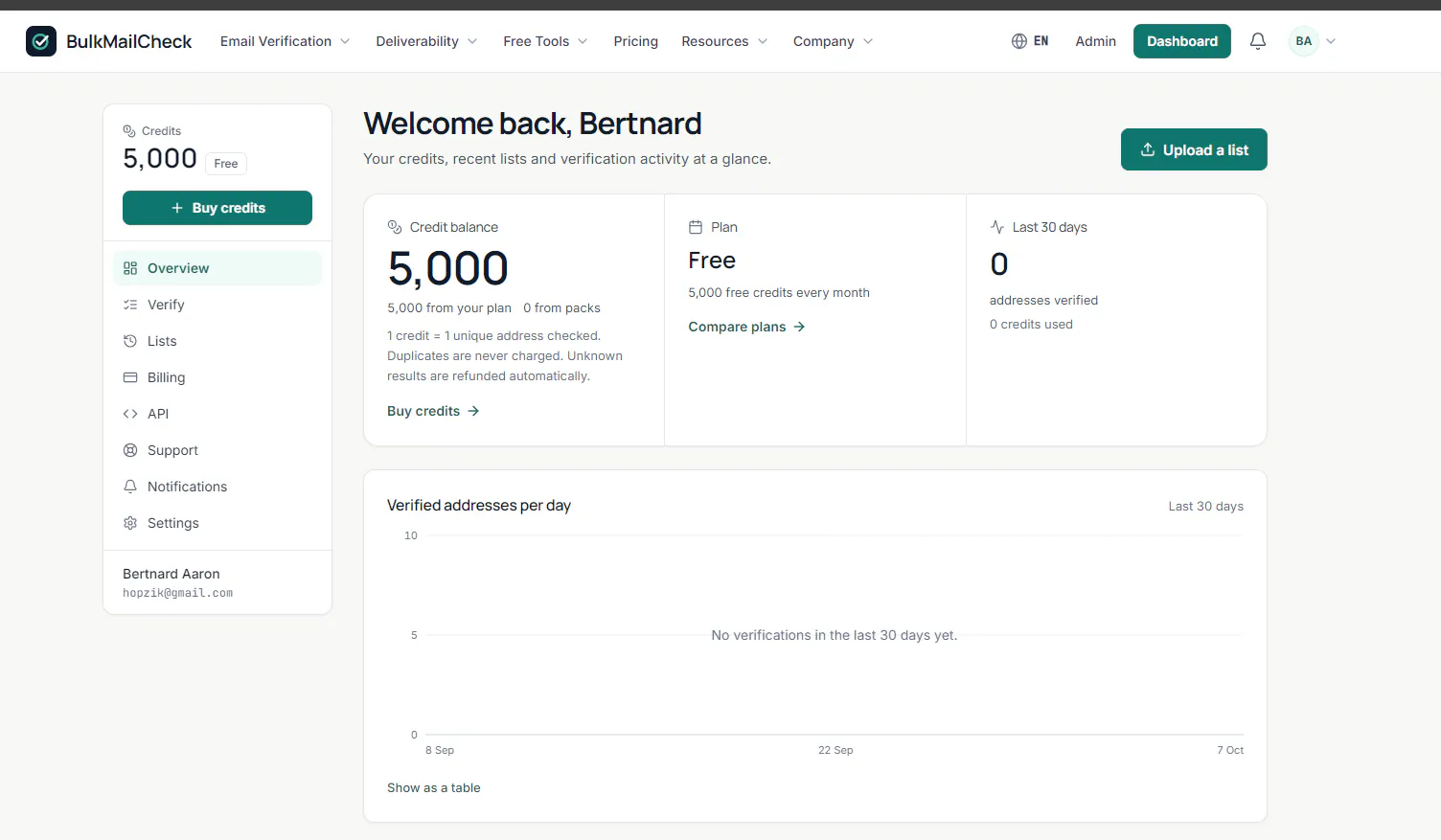Click the Settings gear icon

[130, 523]
